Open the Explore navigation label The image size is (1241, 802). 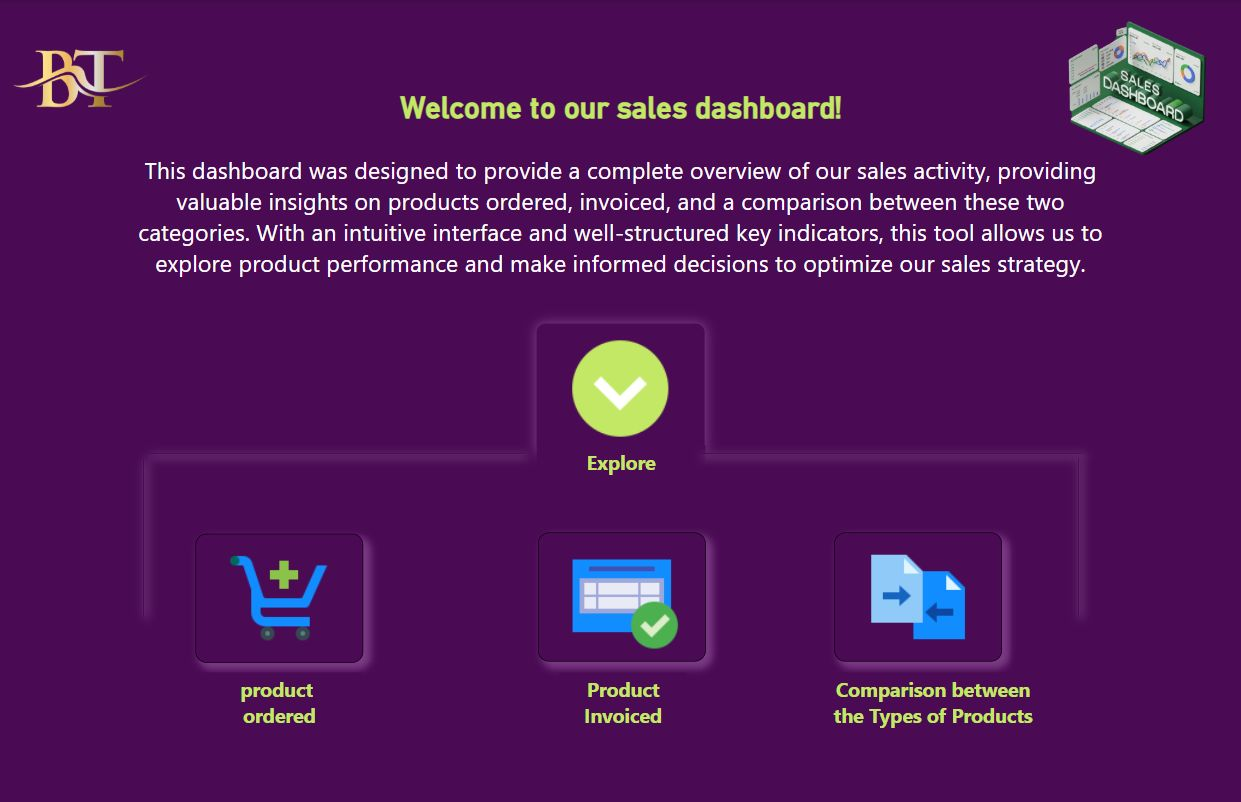tap(620, 463)
